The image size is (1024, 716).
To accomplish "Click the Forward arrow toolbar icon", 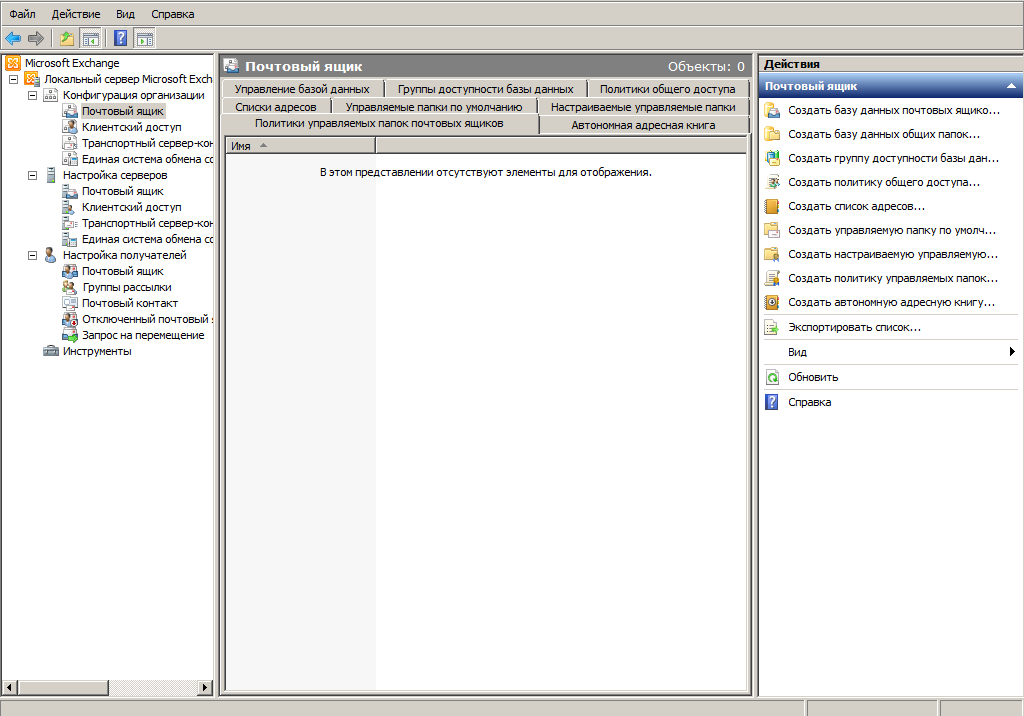I will click(x=36, y=39).
